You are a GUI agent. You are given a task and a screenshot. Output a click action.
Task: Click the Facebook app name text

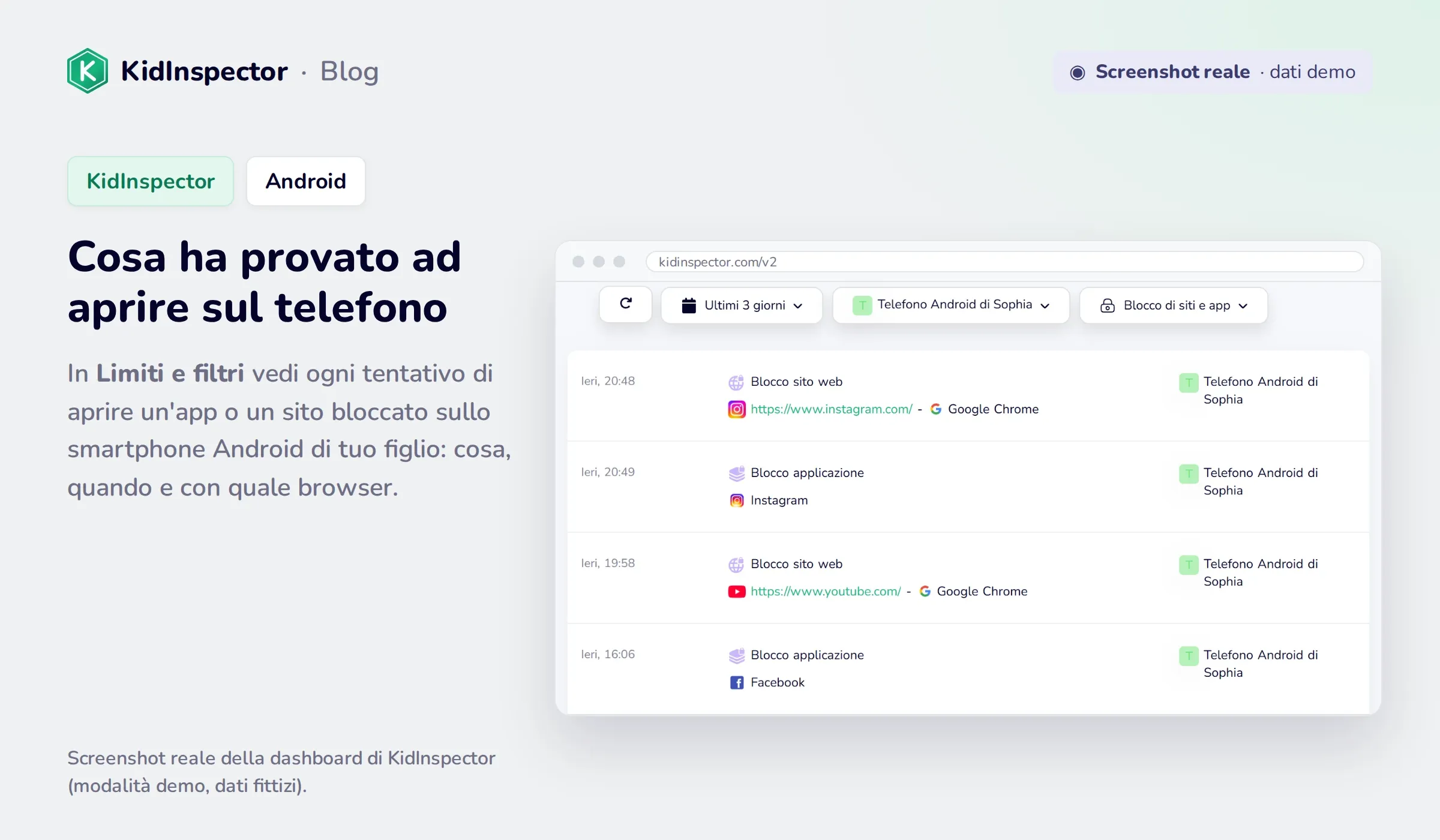[x=778, y=683]
